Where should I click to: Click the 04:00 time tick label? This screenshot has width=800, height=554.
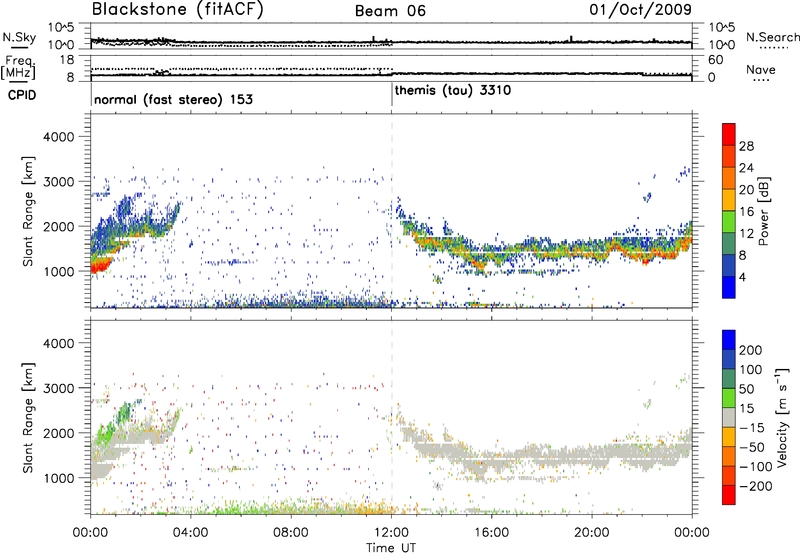click(191, 533)
